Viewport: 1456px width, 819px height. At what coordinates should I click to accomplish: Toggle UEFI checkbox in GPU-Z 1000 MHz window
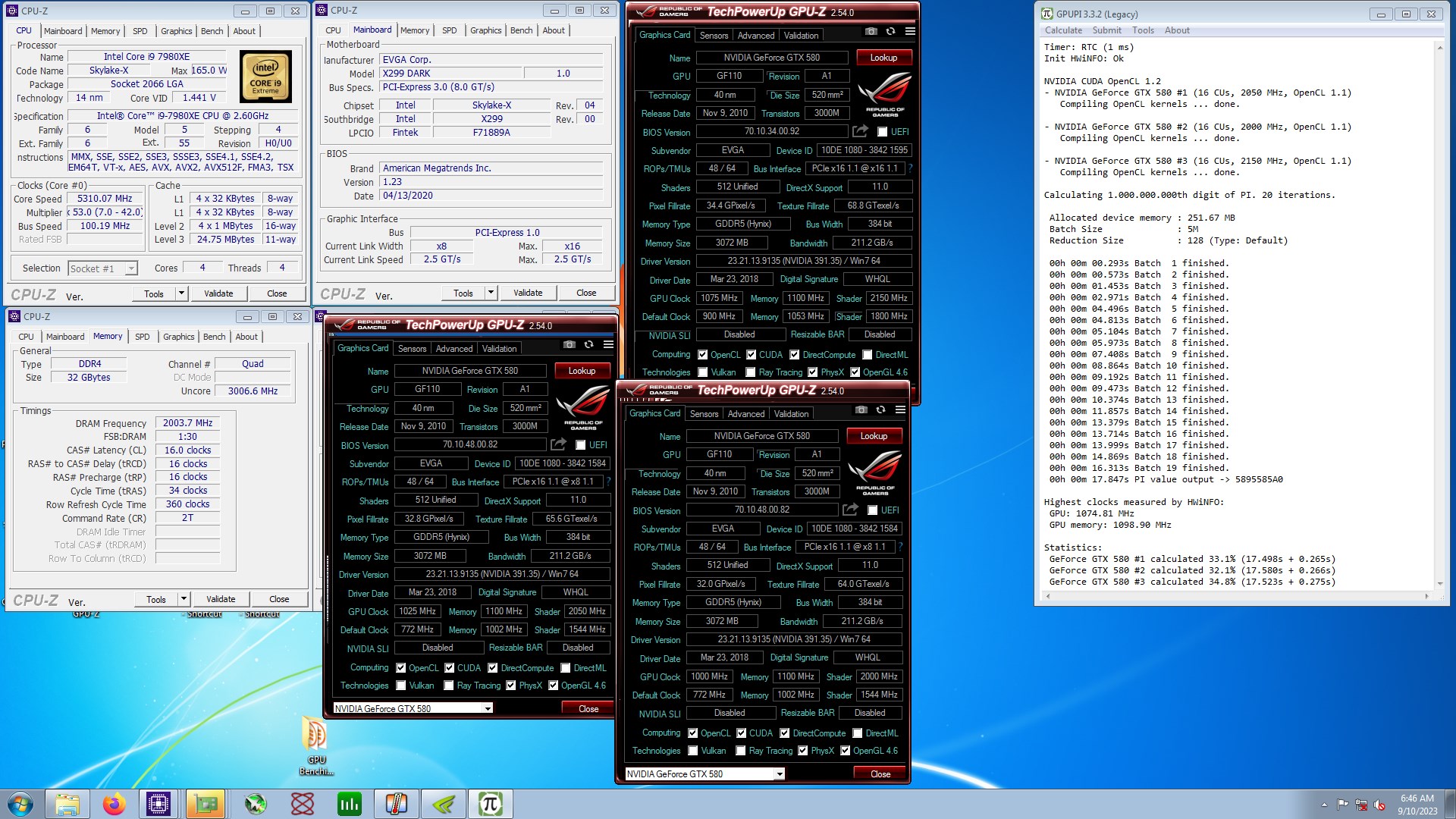tap(873, 510)
